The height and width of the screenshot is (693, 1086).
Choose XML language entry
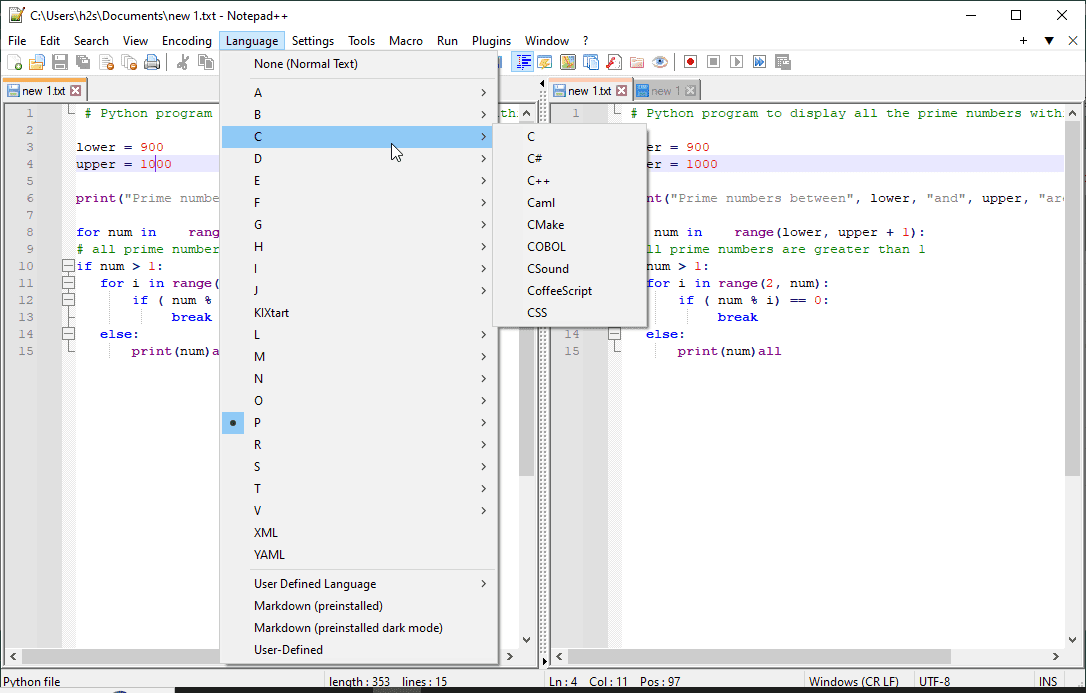pos(359,533)
